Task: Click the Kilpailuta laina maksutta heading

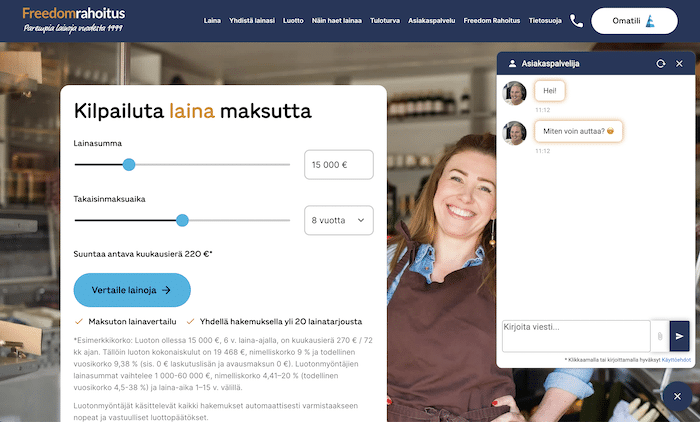Action: click(192, 111)
